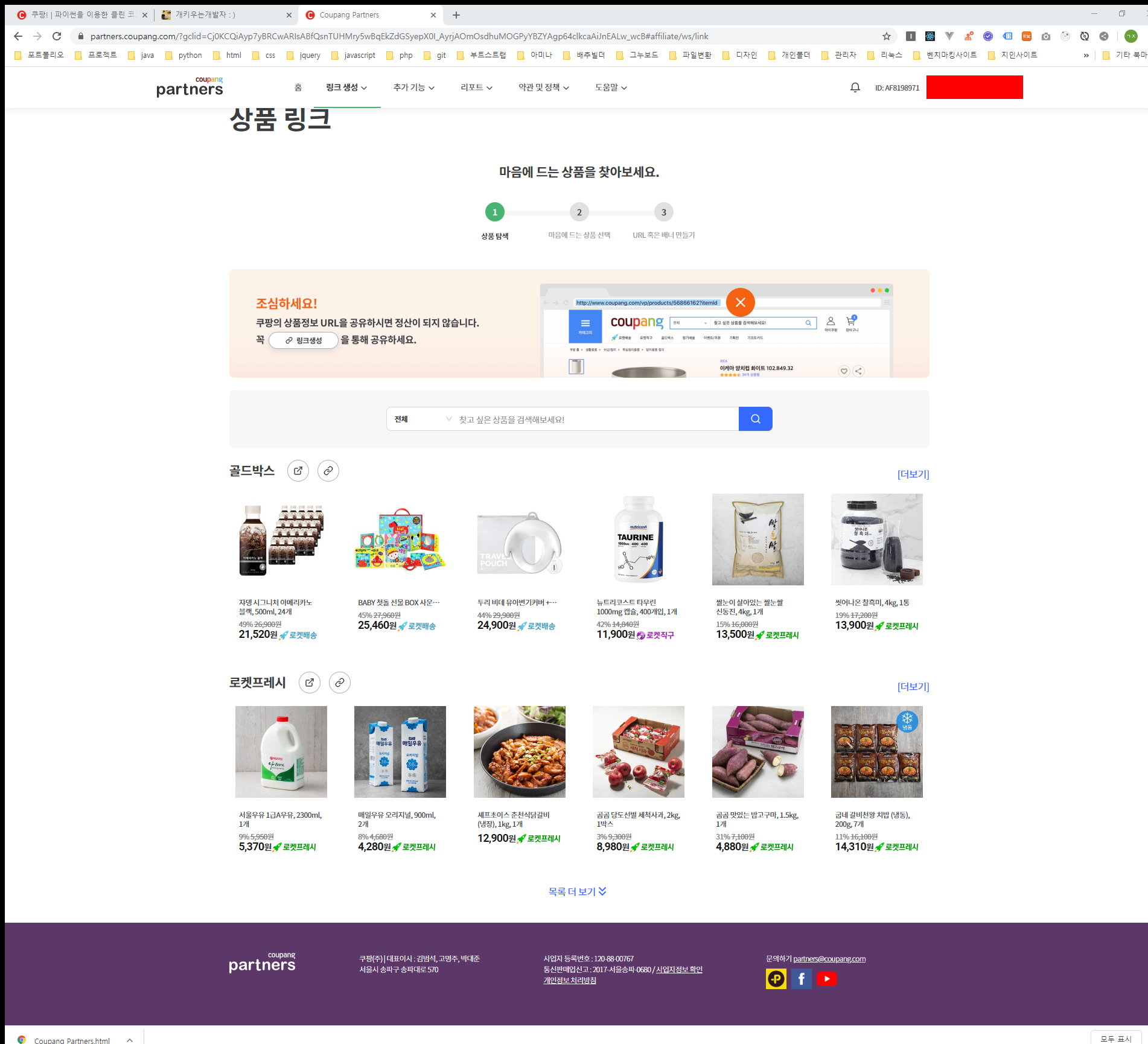Select step 1 상품 탐색 circle
The height and width of the screenshot is (1044, 1148).
[494, 212]
